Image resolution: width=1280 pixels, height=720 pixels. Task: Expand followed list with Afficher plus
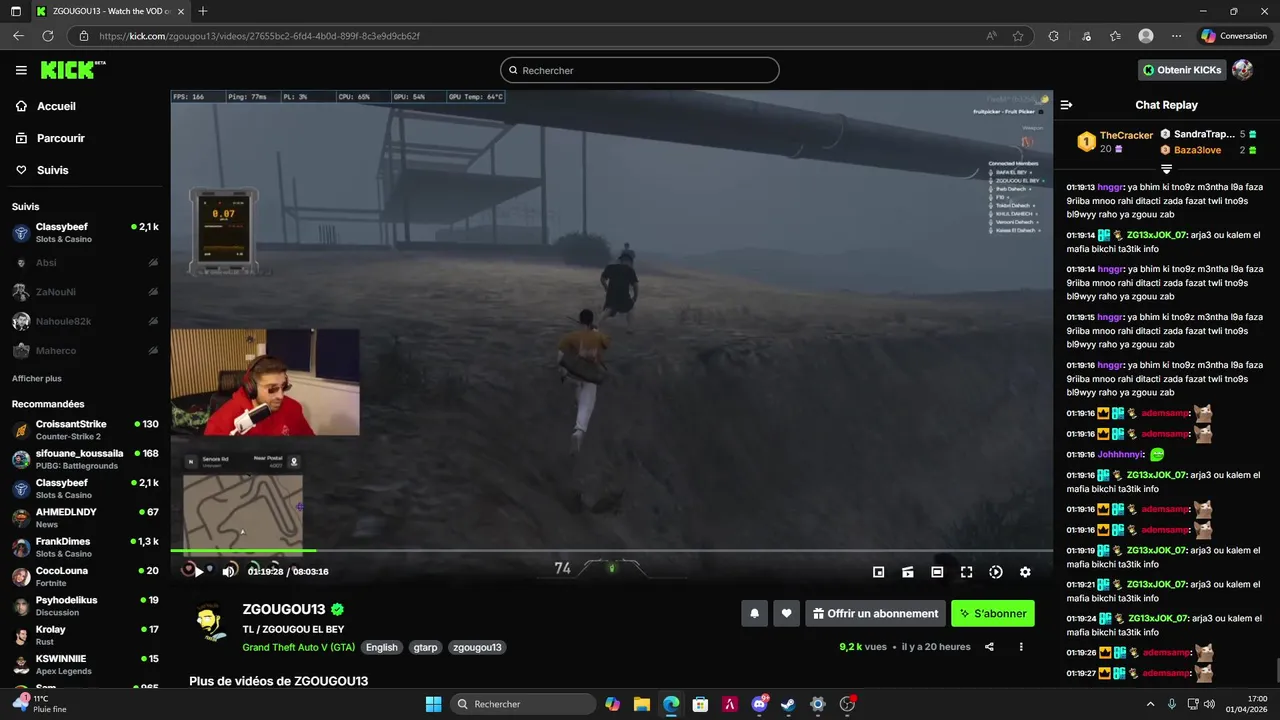tap(37, 379)
